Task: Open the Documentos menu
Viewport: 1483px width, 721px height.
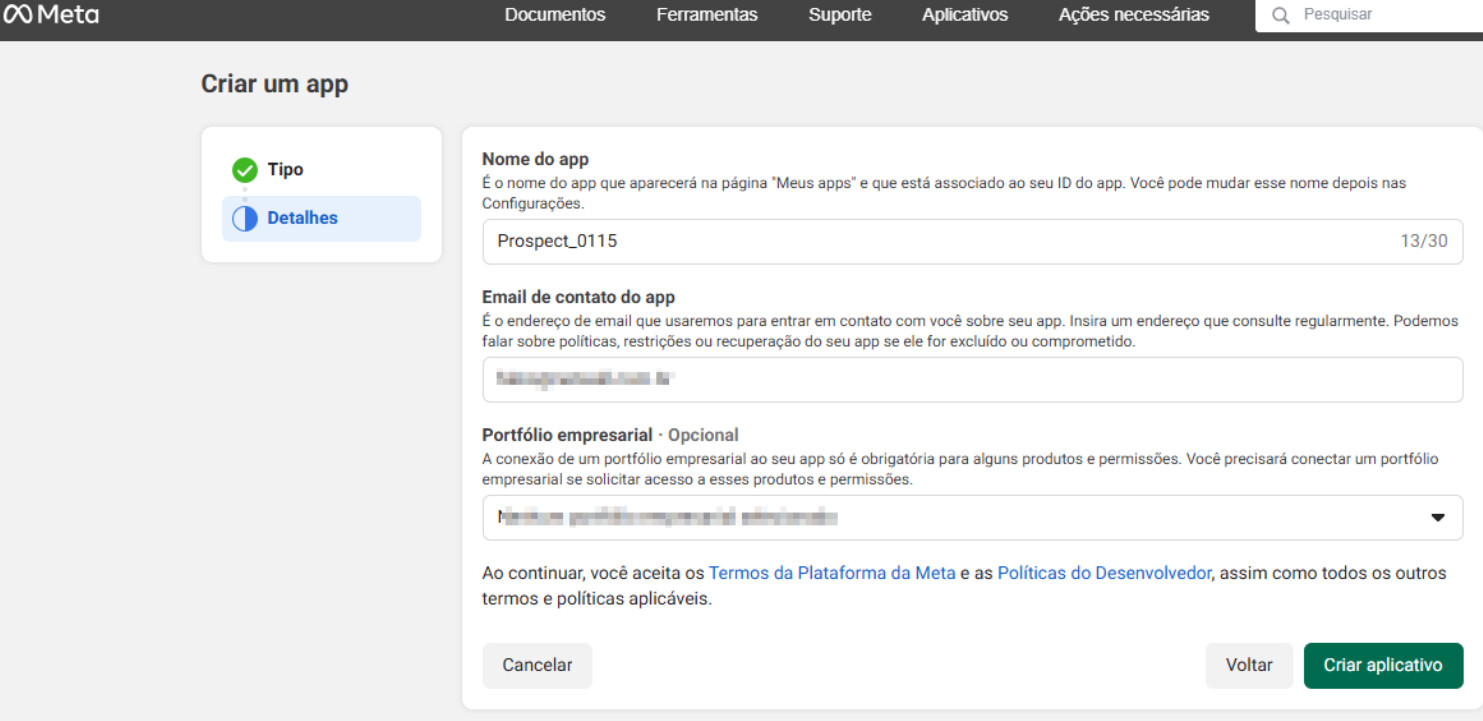Action: point(555,15)
